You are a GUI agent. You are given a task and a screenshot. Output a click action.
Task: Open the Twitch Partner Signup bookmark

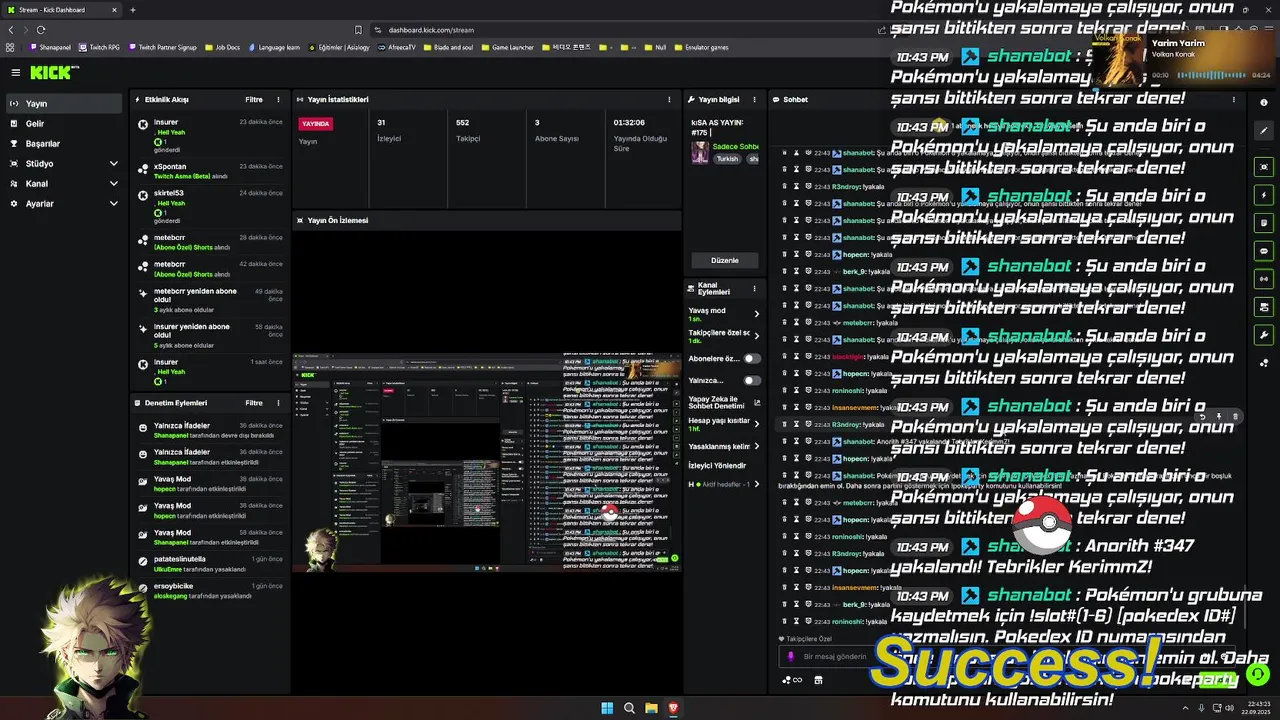[x=162, y=47]
